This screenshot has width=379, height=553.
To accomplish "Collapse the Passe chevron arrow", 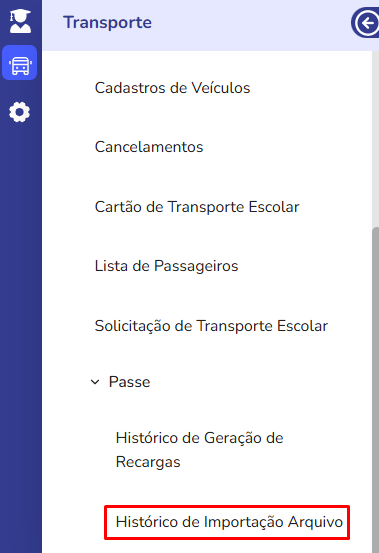I will (x=95, y=382).
